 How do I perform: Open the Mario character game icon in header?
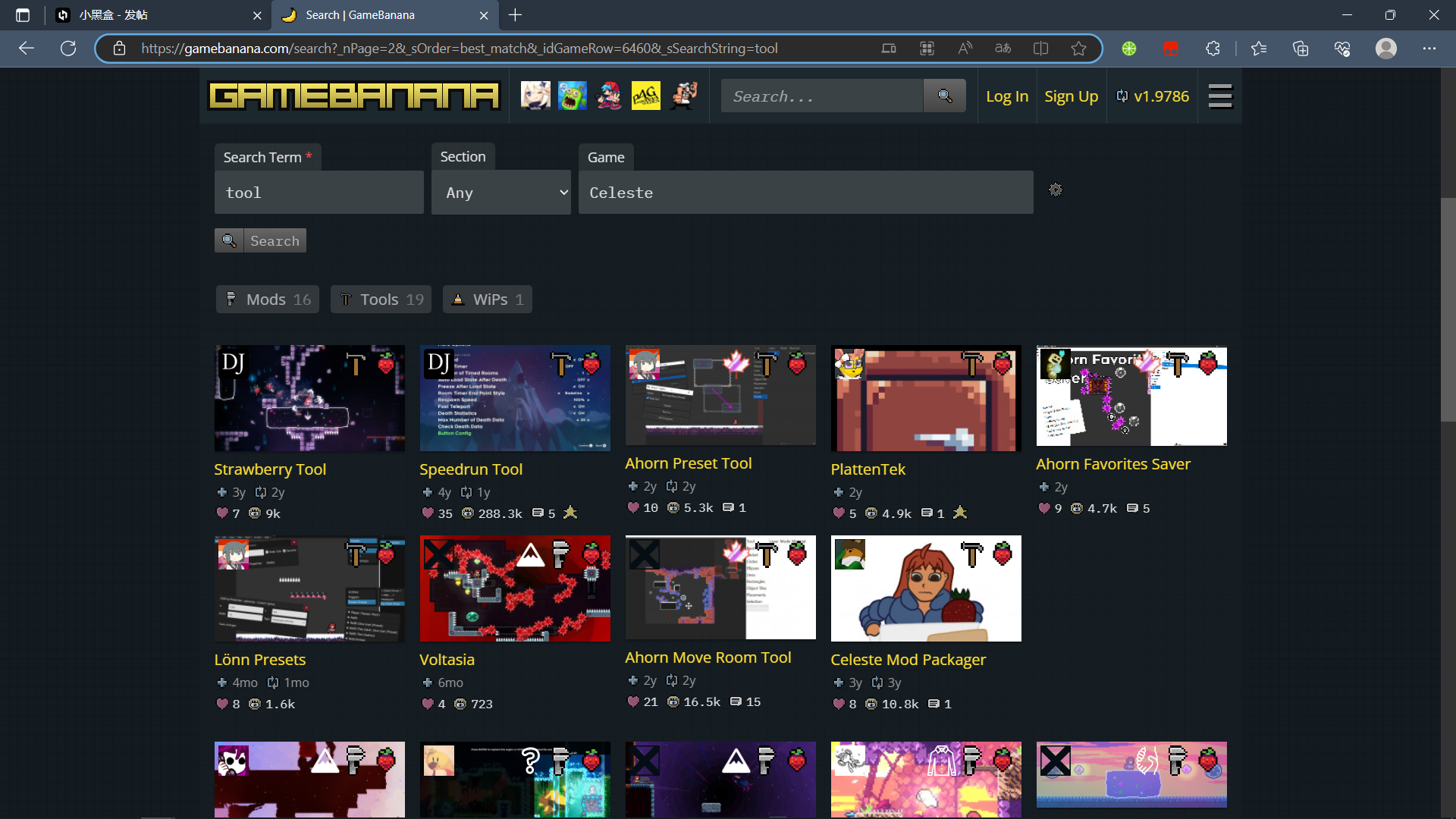tap(682, 96)
